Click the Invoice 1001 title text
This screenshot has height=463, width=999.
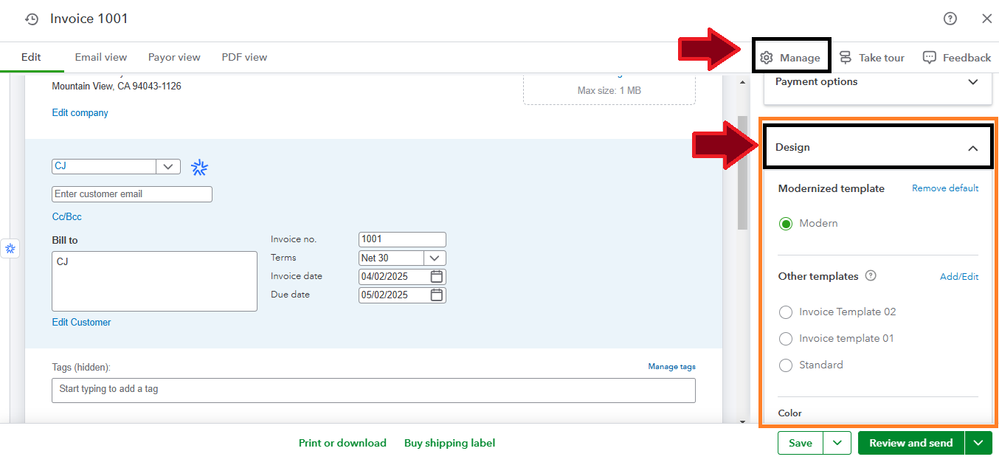click(x=89, y=19)
